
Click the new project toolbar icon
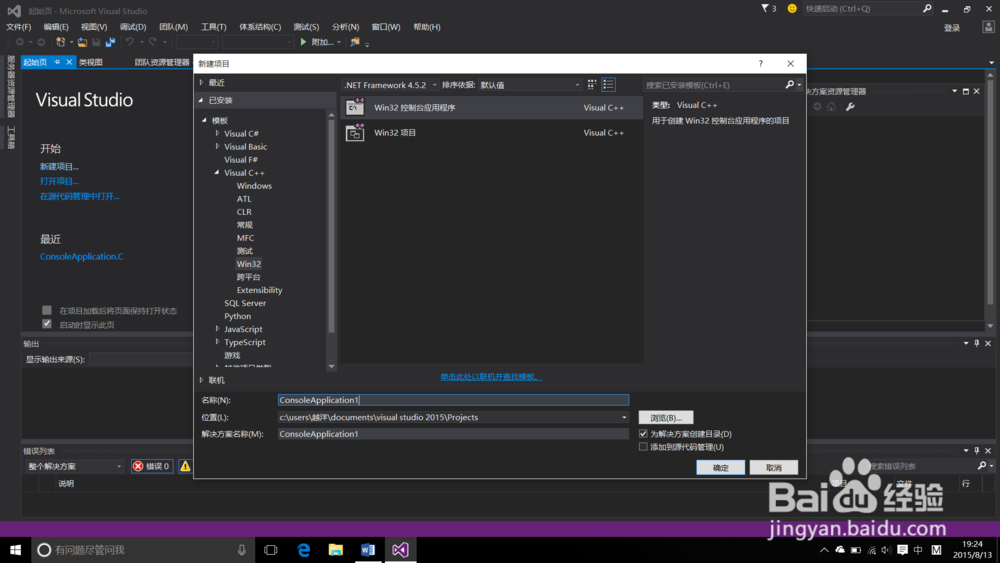click(61, 42)
